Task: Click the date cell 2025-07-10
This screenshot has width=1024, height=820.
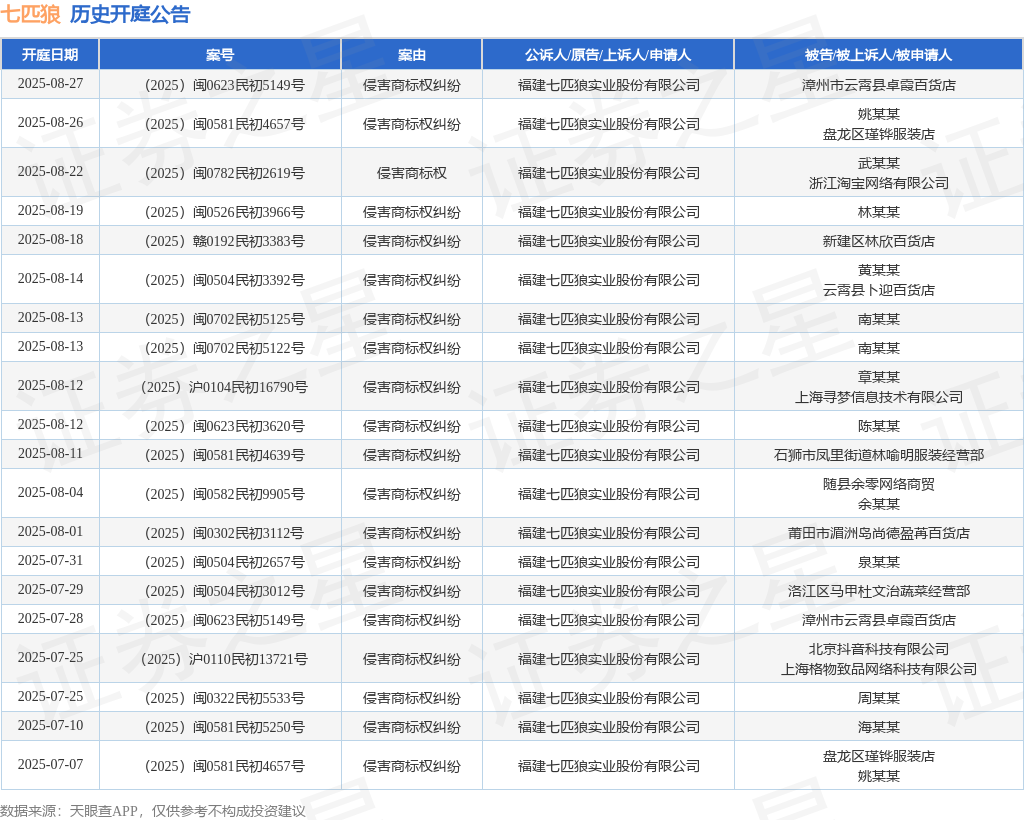Action: point(50,725)
